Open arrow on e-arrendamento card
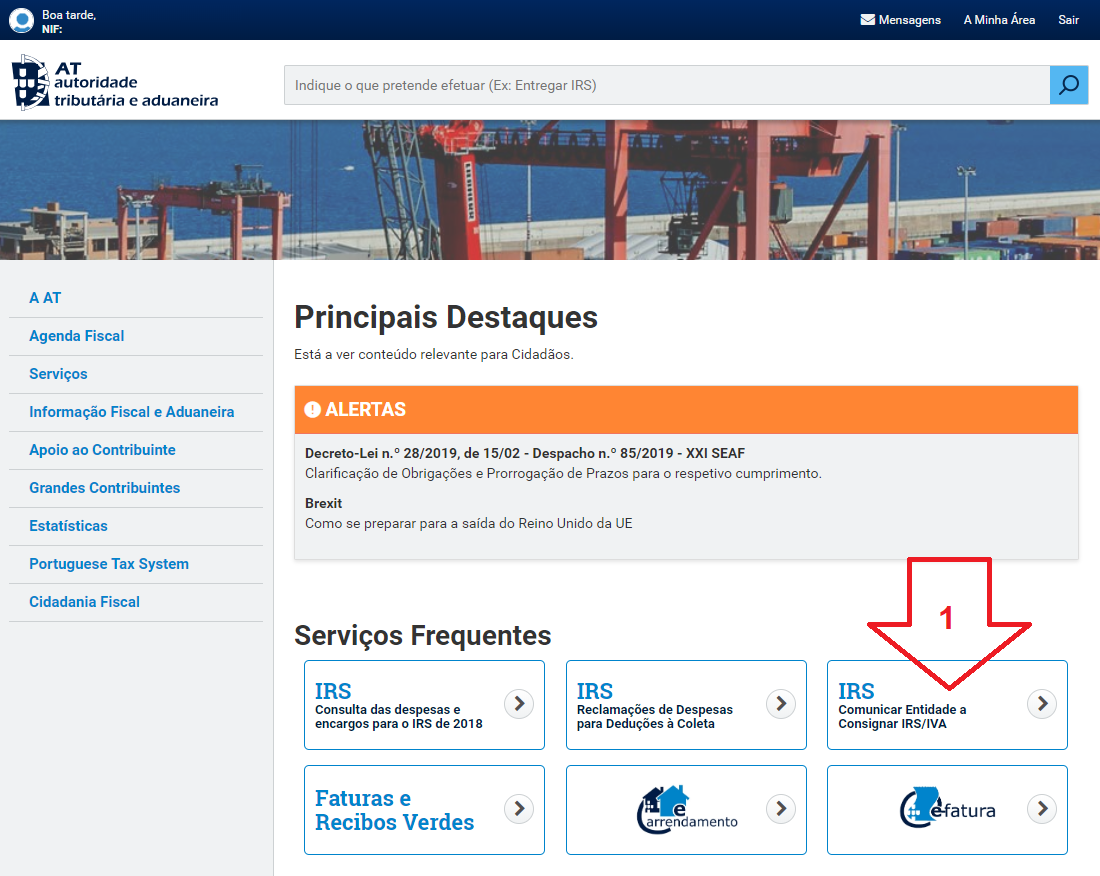 click(781, 809)
